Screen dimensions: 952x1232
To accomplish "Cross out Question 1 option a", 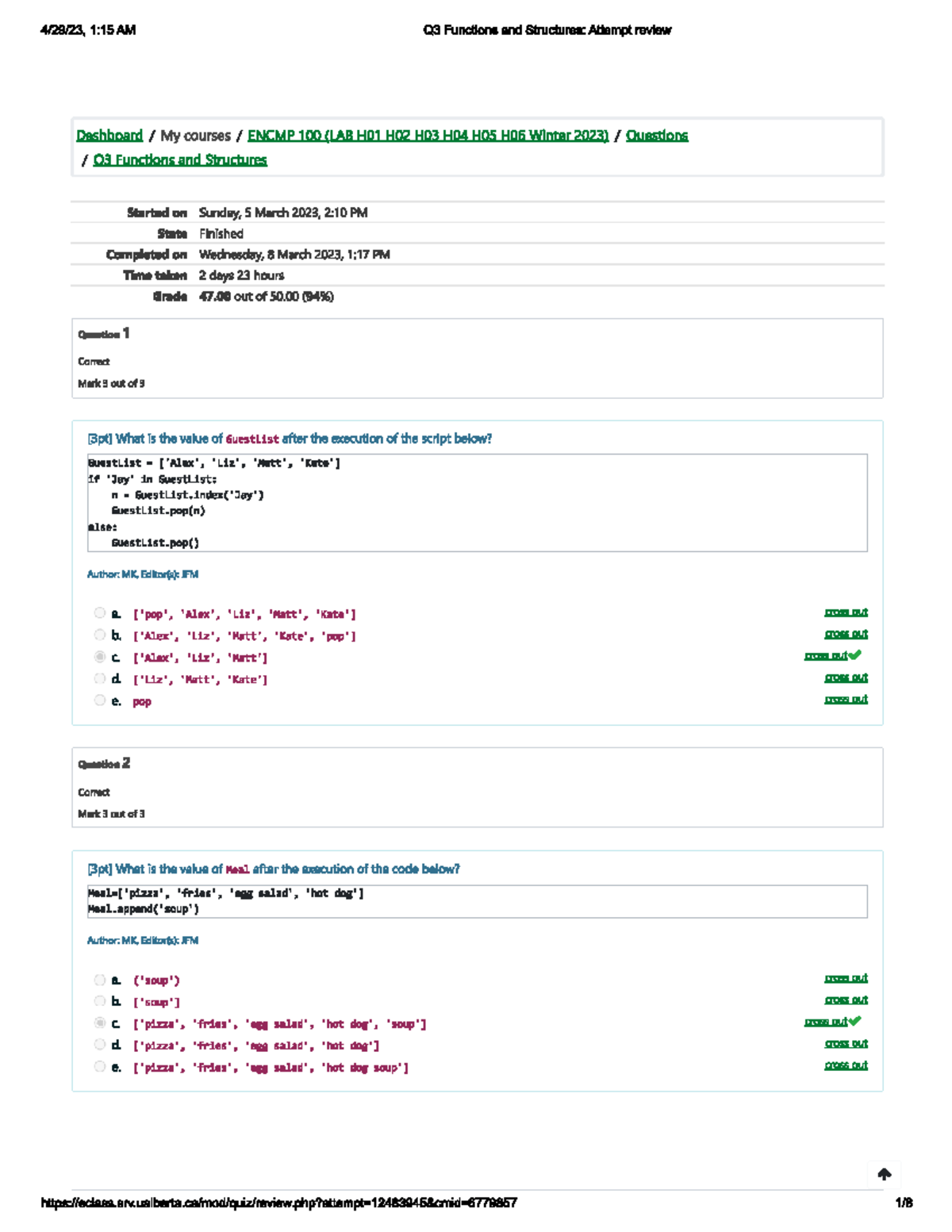I will click(846, 612).
